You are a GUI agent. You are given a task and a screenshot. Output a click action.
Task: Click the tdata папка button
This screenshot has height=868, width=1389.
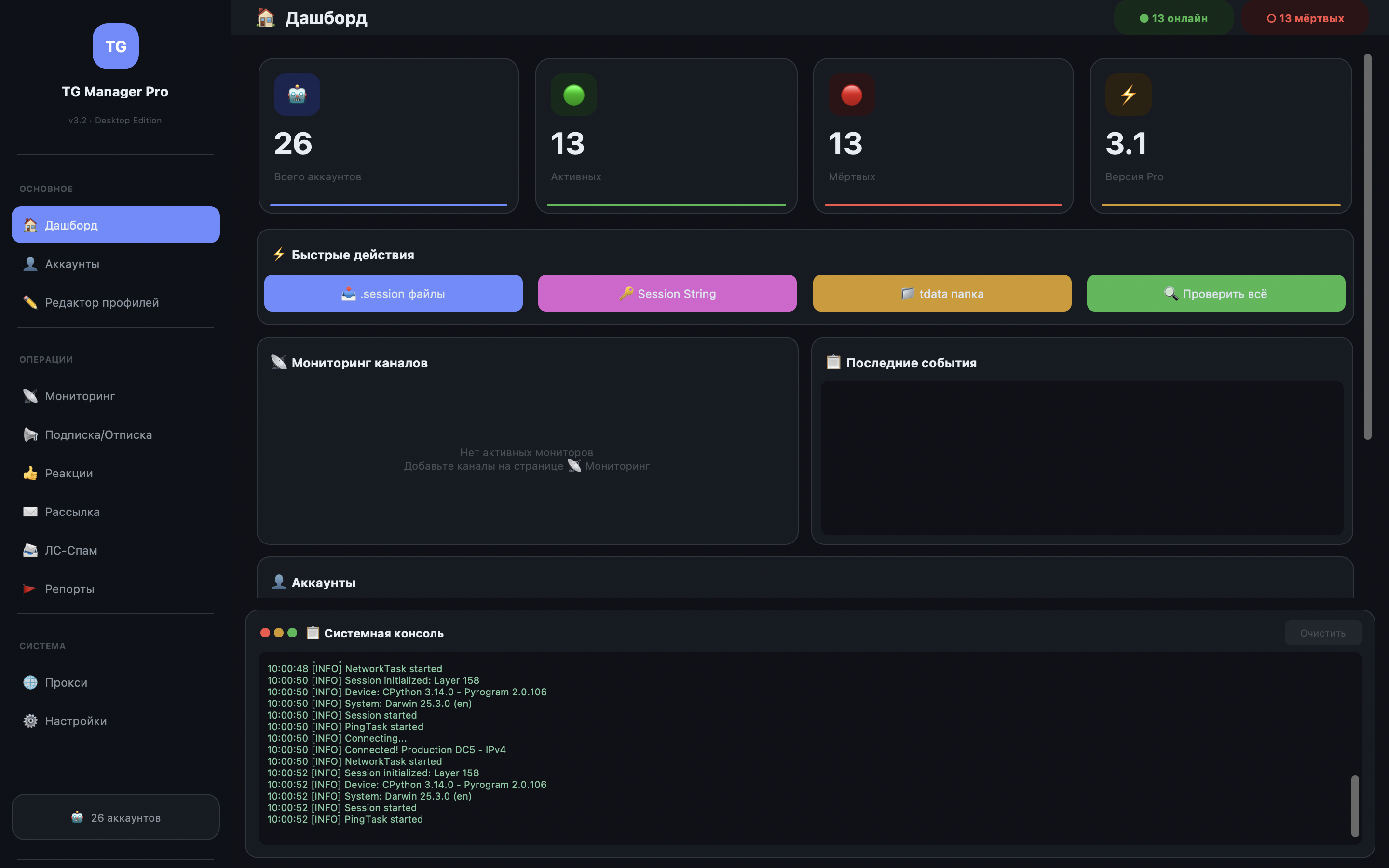click(x=942, y=293)
